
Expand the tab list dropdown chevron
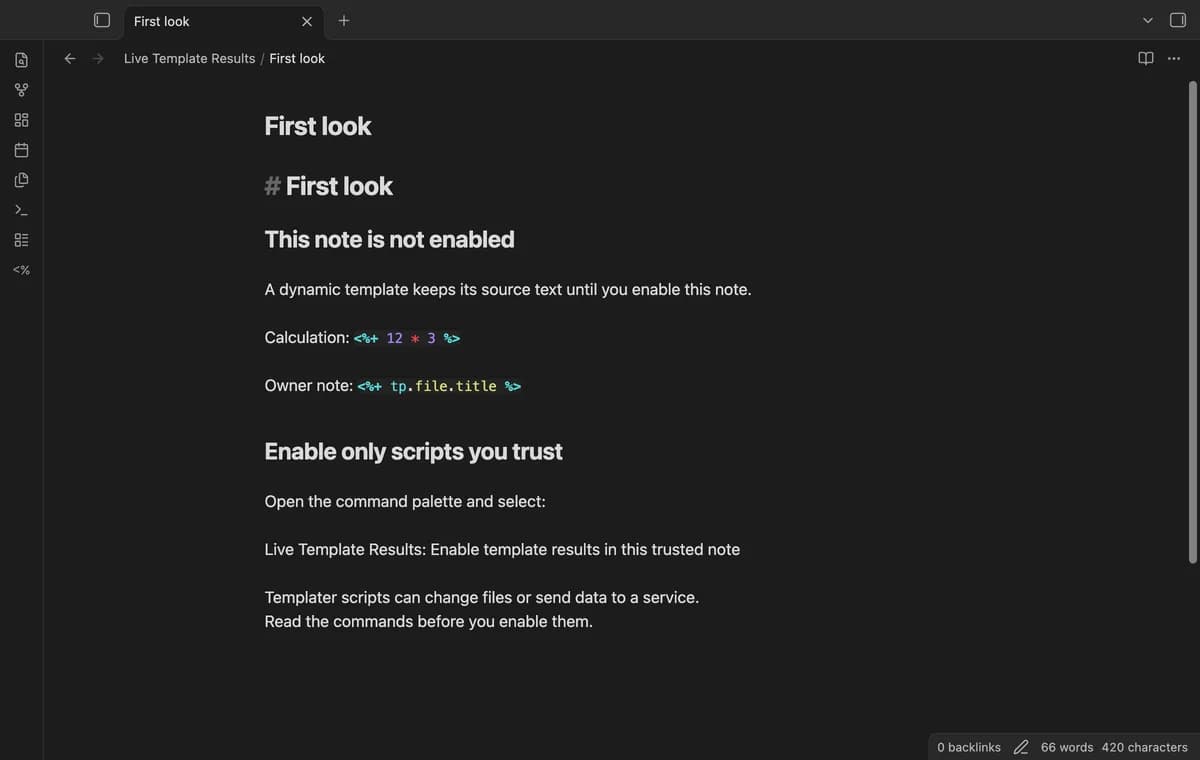click(x=1148, y=20)
